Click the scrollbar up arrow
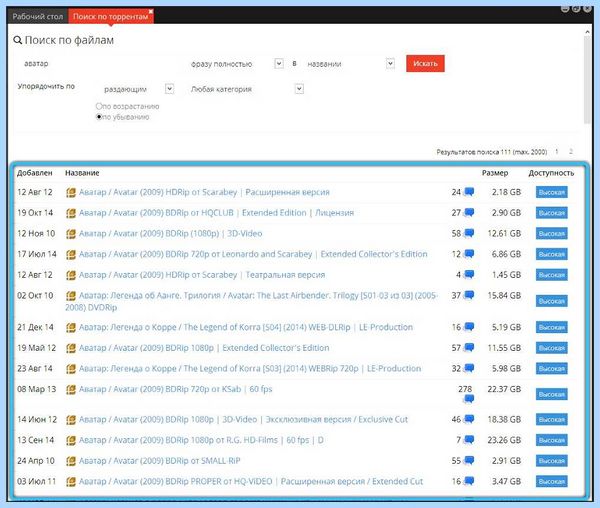This screenshot has height=508, width=600. [587, 33]
